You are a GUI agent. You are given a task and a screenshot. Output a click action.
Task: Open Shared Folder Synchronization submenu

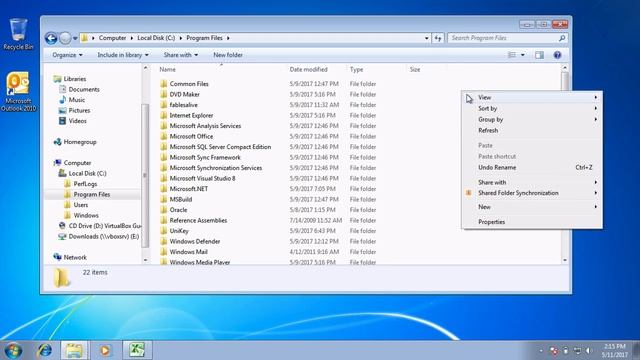(x=532, y=193)
